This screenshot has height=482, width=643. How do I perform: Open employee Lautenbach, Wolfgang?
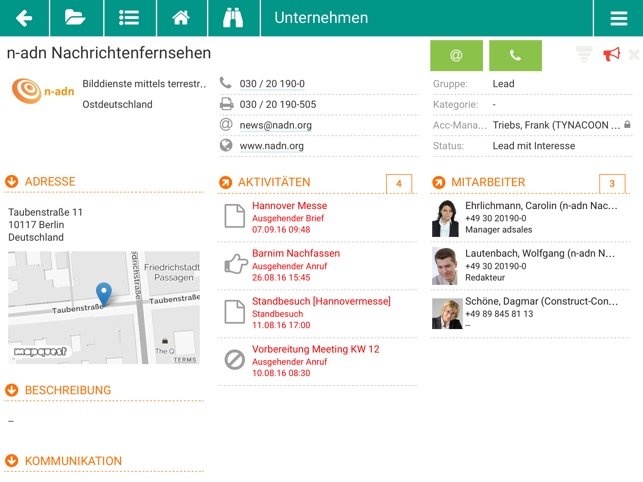[x=531, y=265]
